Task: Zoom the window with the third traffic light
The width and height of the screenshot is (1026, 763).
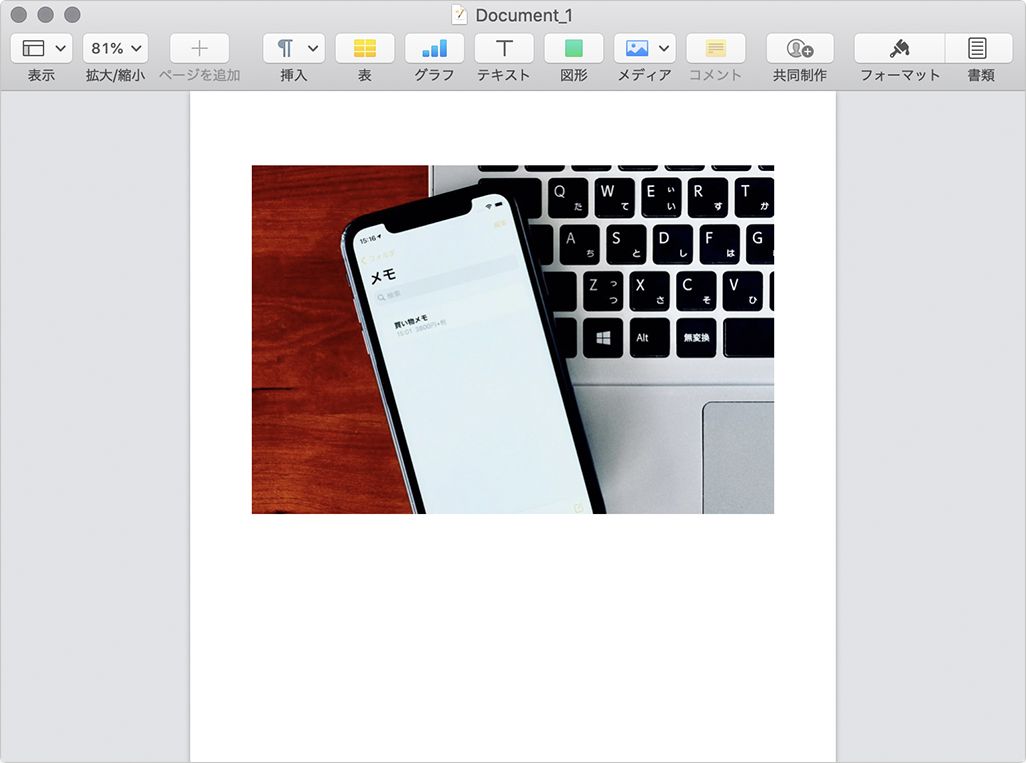Action: 73,14
